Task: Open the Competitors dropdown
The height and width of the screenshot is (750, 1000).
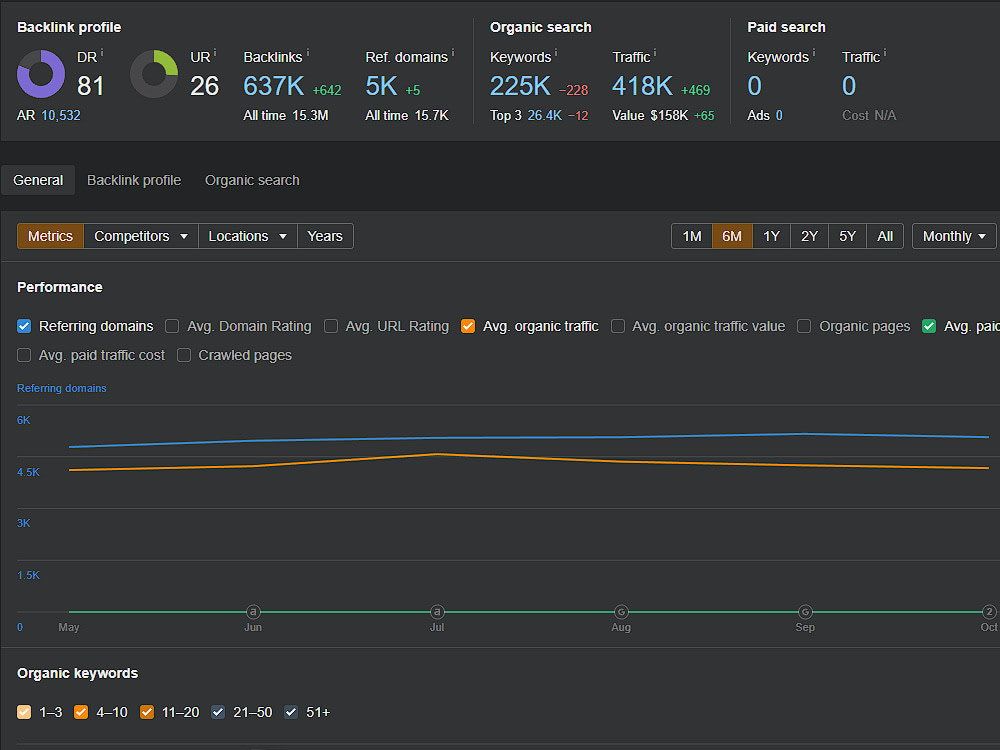Action: click(141, 236)
